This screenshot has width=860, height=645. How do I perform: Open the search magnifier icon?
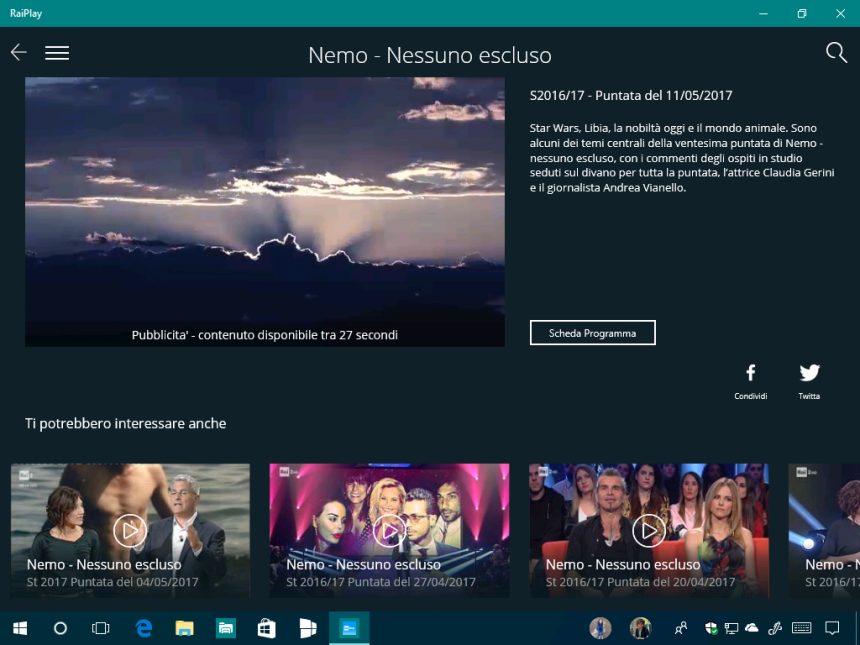[x=836, y=53]
